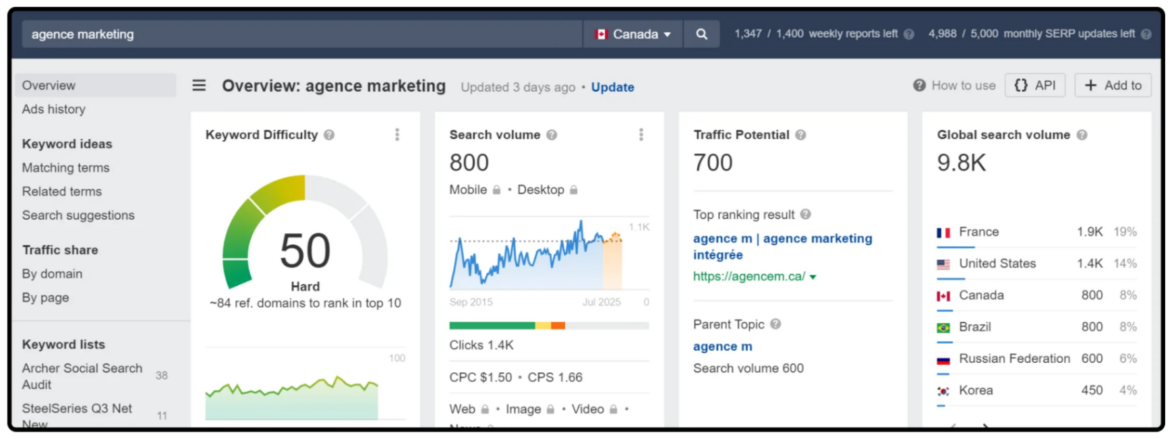The height and width of the screenshot is (439, 1176).
Task: Open Search volume three-dot options menu
Action: [641, 135]
